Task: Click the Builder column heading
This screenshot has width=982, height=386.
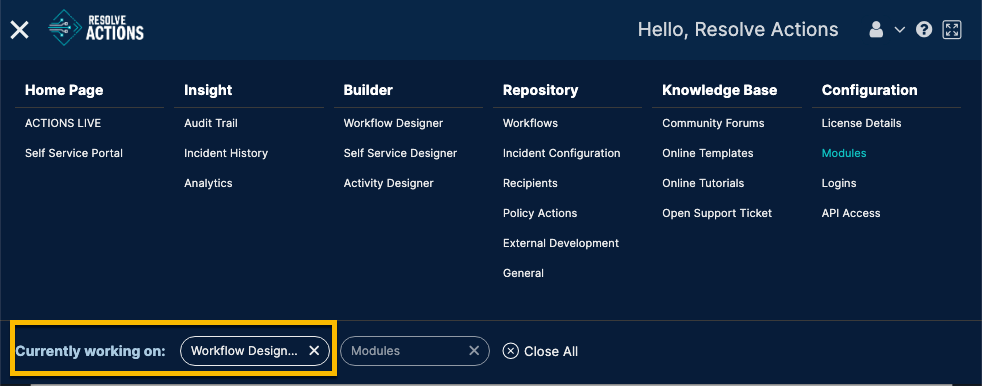Action: pyautogui.click(x=368, y=90)
